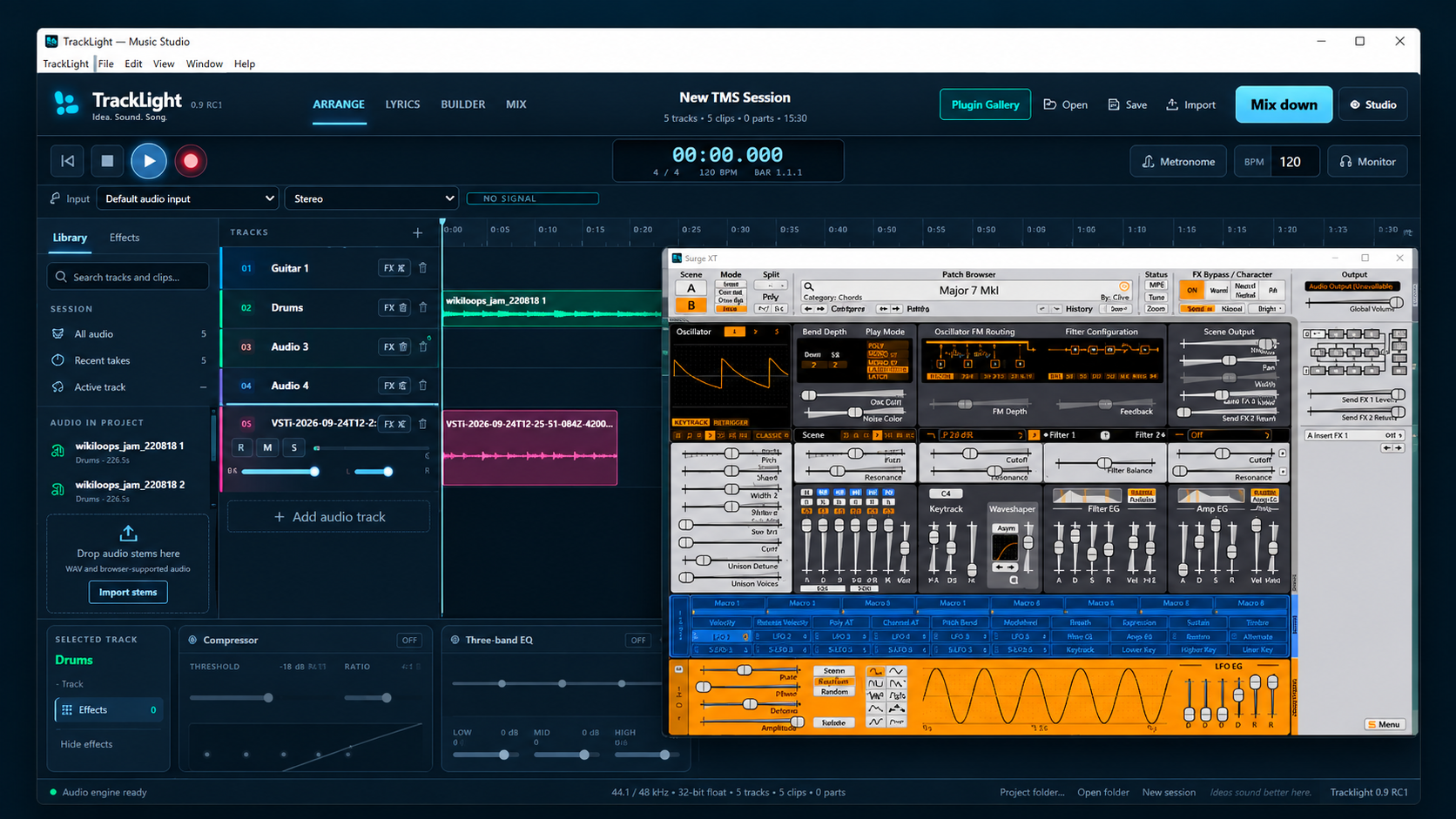Click the track 05 pan slider handle
This screenshot has width=1456, height=819.
click(388, 472)
